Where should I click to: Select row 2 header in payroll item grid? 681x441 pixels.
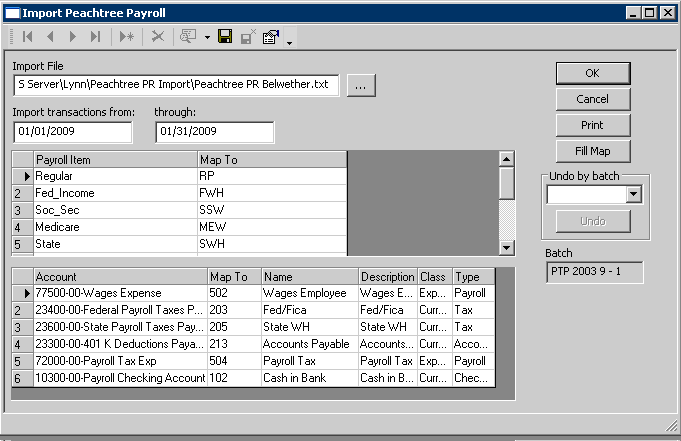click(23, 193)
